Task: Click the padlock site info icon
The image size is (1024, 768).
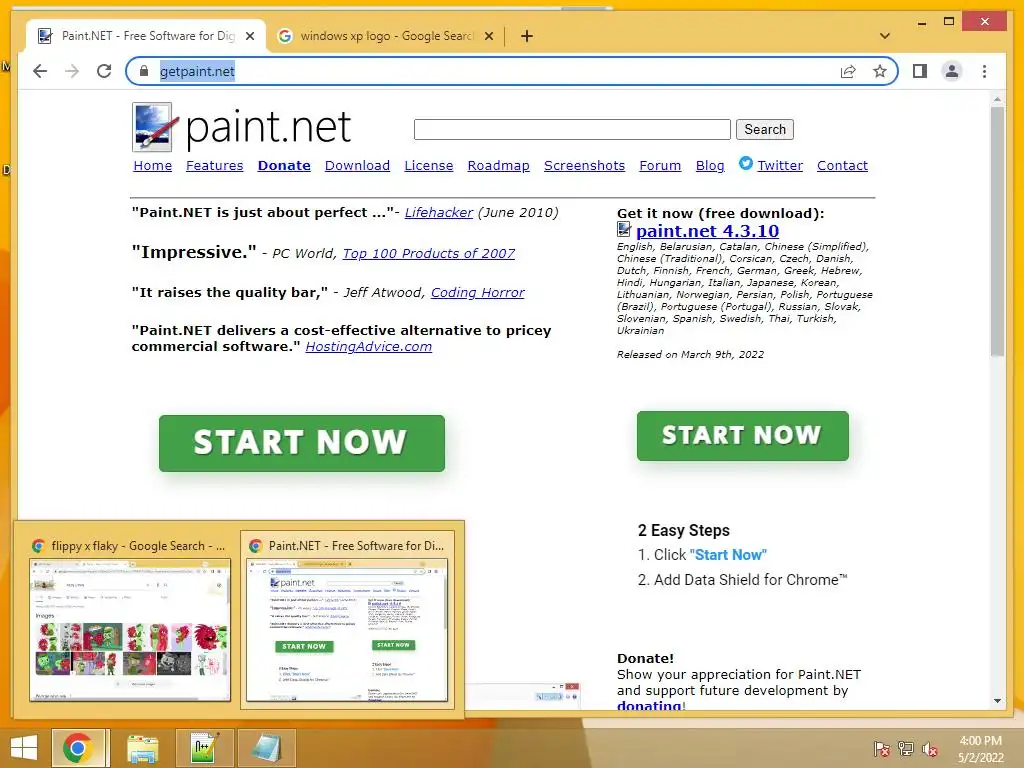Action: [144, 71]
